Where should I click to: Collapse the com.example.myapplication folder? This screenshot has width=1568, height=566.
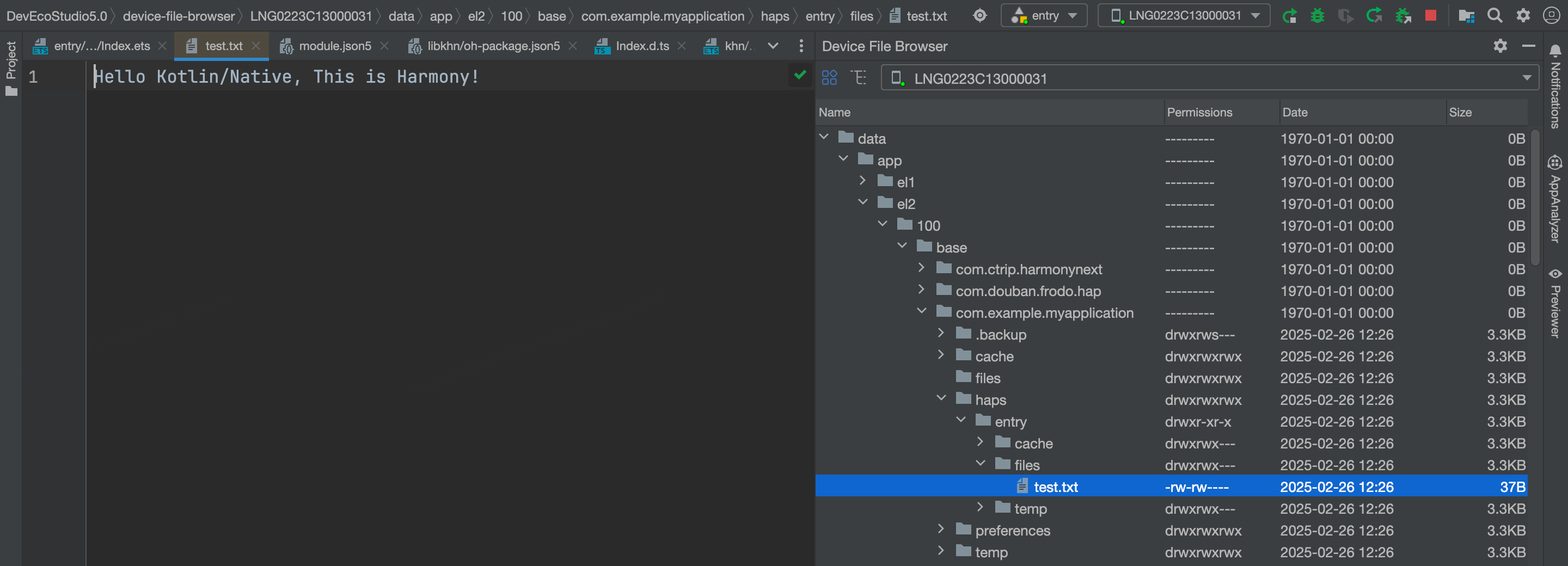pyautogui.click(x=922, y=311)
